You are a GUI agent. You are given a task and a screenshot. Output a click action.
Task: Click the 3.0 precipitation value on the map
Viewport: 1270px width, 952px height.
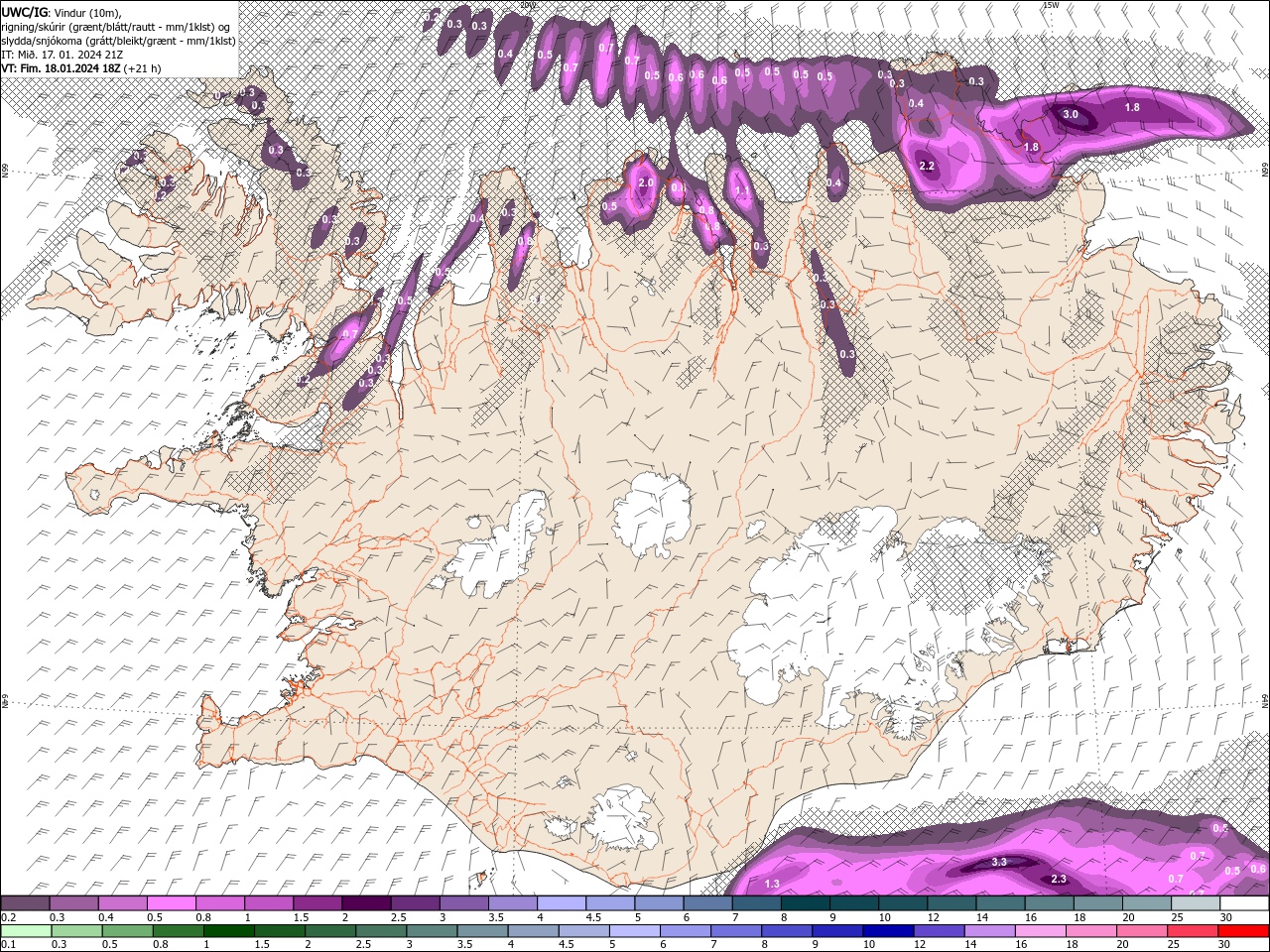coord(1071,115)
